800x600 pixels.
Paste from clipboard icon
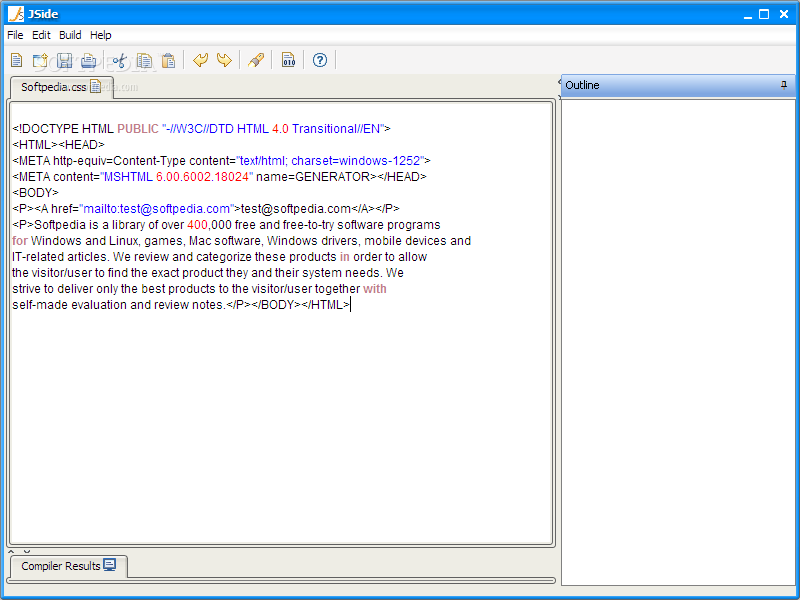[x=168, y=60]
